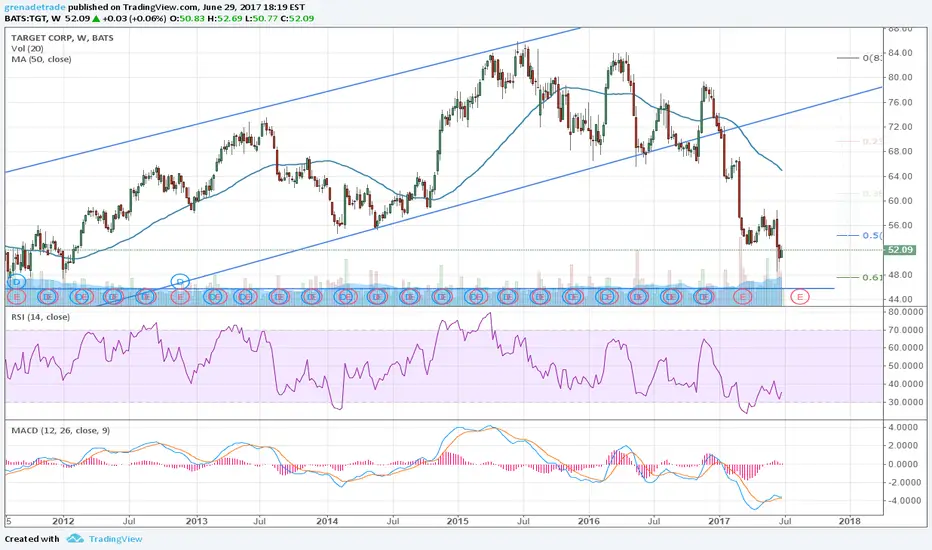
Task: Click the leftmost E earnings marker
Action: click(x=17, y=296)
